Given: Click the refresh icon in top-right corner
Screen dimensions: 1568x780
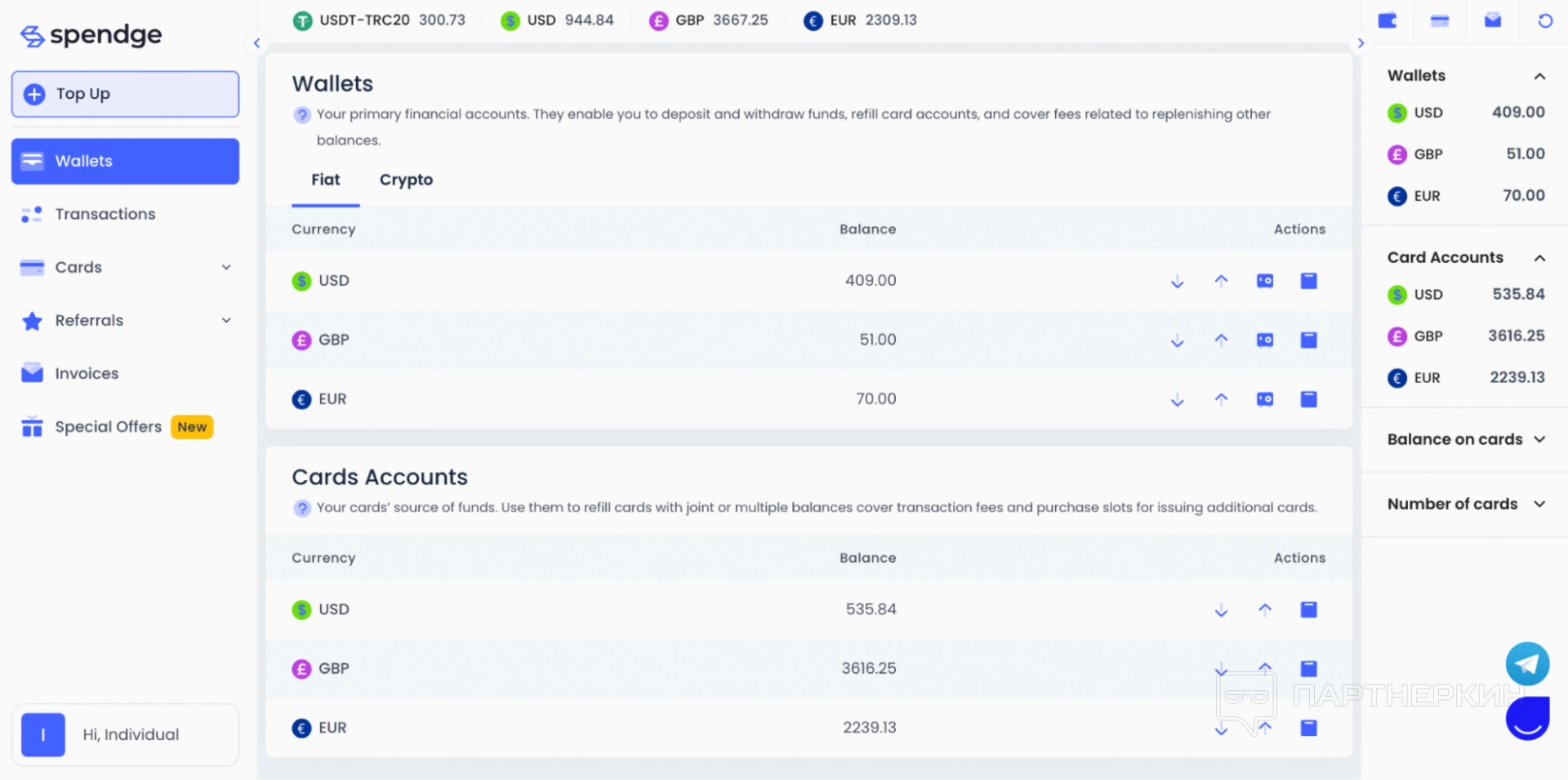Looking at the screenshot, I should [1544, 21].
